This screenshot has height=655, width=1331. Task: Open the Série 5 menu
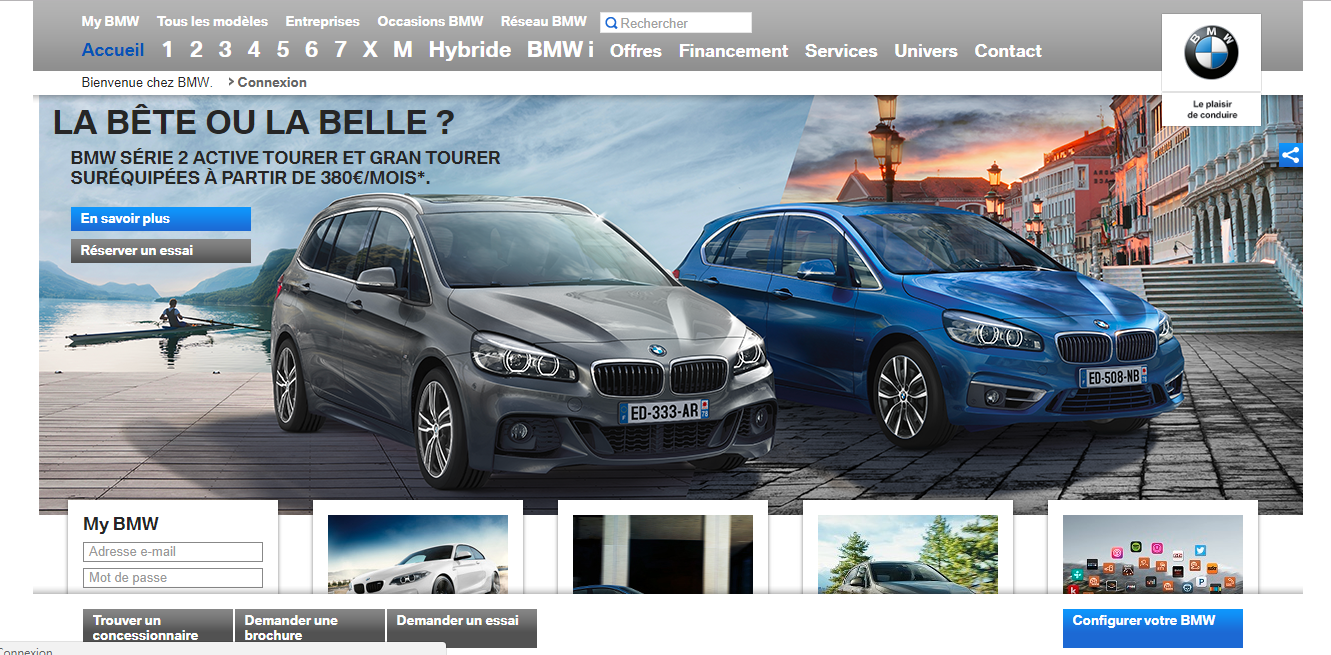point(283,50)
